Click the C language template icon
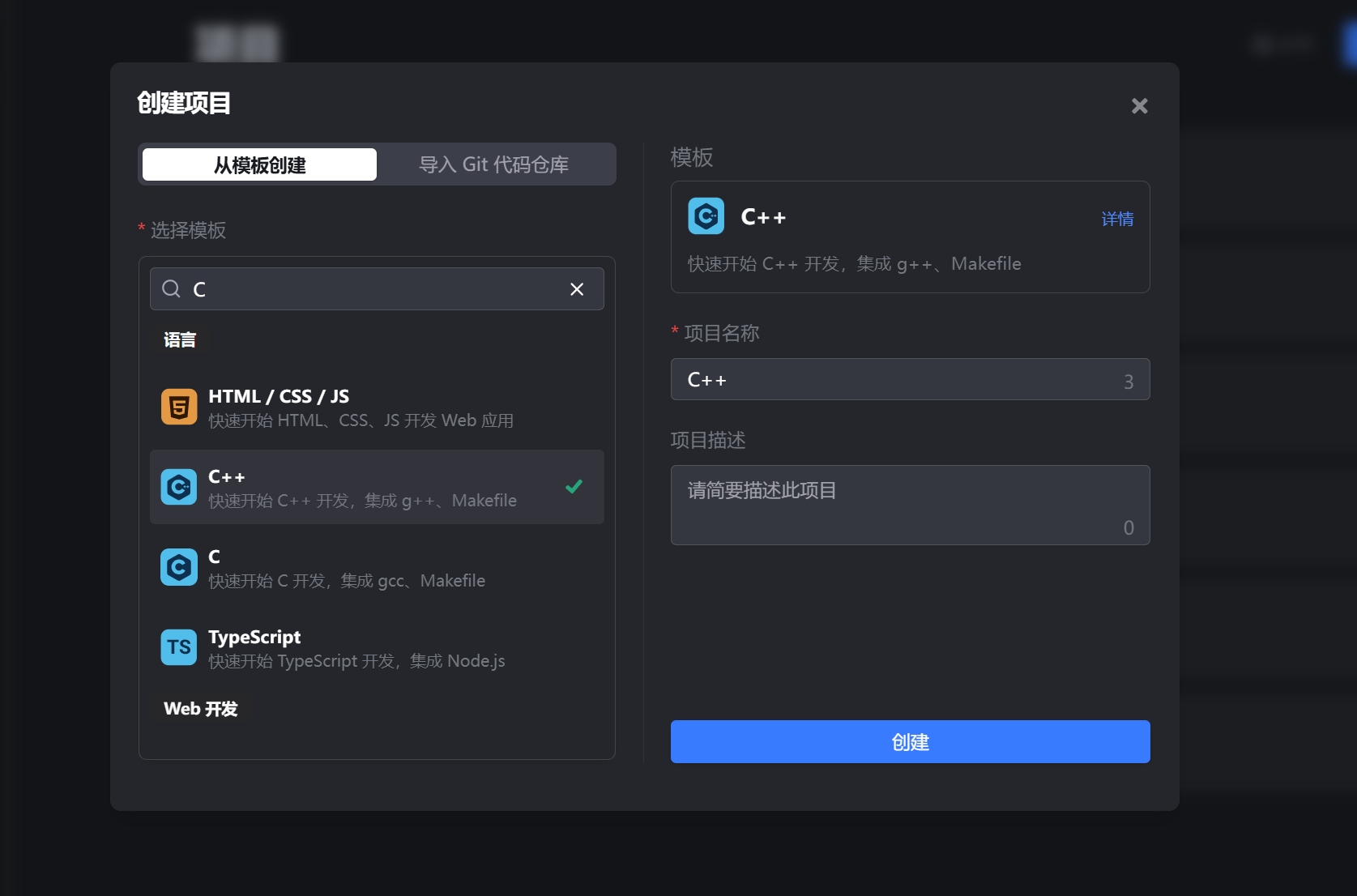 [179, 567]
